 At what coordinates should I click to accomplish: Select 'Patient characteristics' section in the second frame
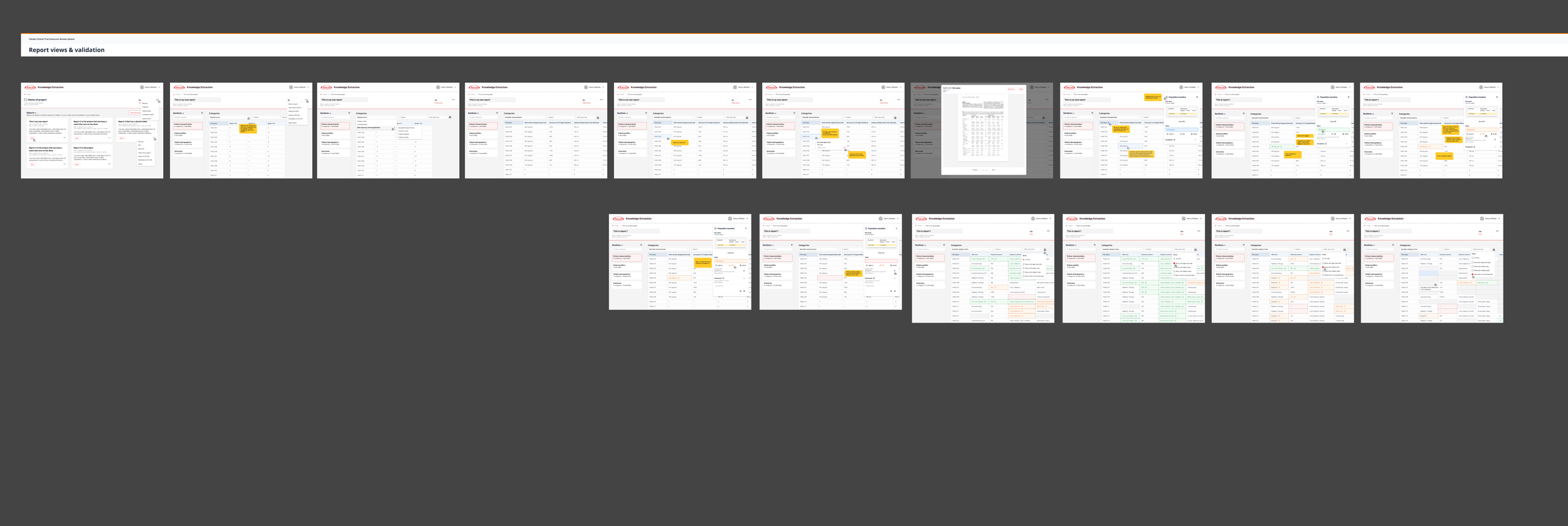point(188,126)
